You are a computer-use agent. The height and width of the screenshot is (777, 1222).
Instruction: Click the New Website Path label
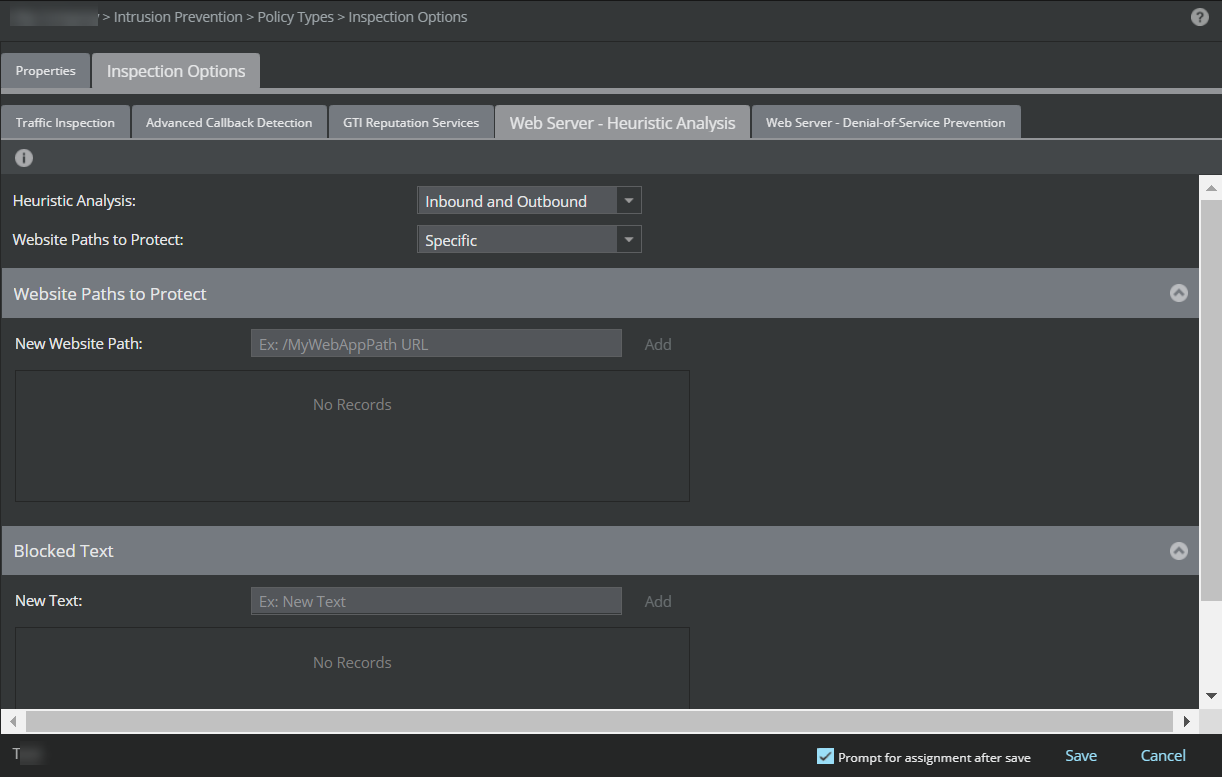(79, 344)
